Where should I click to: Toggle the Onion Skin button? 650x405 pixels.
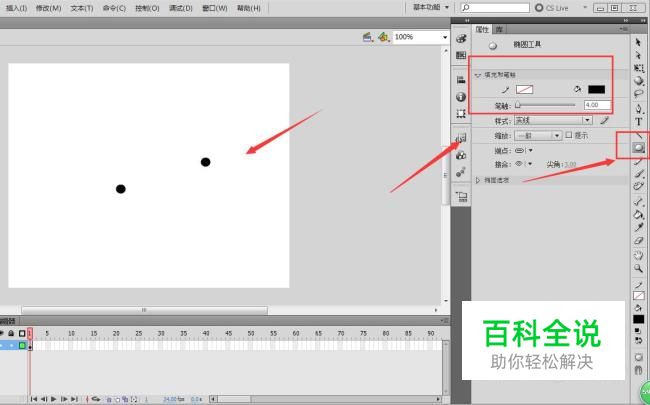109,399
